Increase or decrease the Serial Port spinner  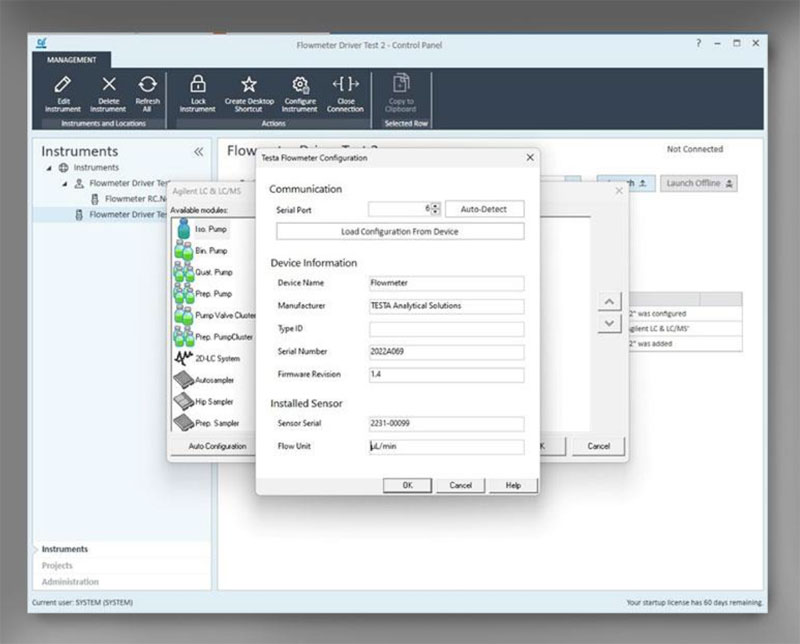click(435, 209)
